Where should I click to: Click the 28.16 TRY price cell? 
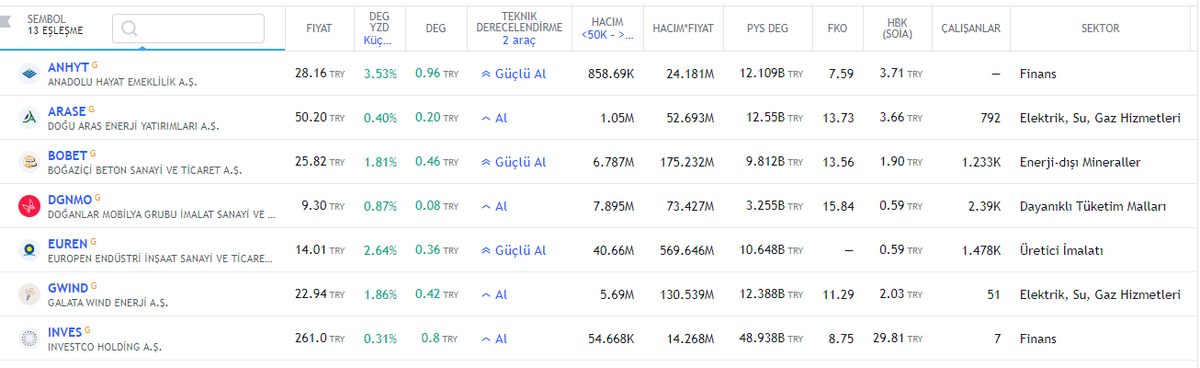coord(320,73)
